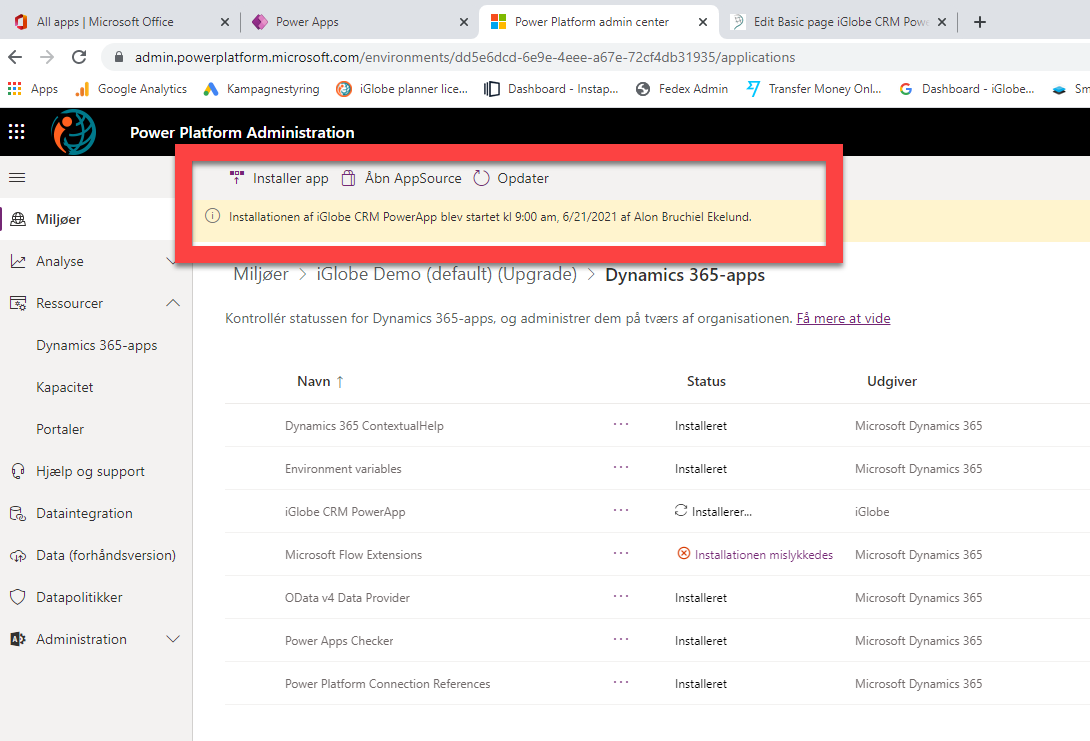Close the Power Apps browser tab
1090x741 pixels.
[464, 22]
